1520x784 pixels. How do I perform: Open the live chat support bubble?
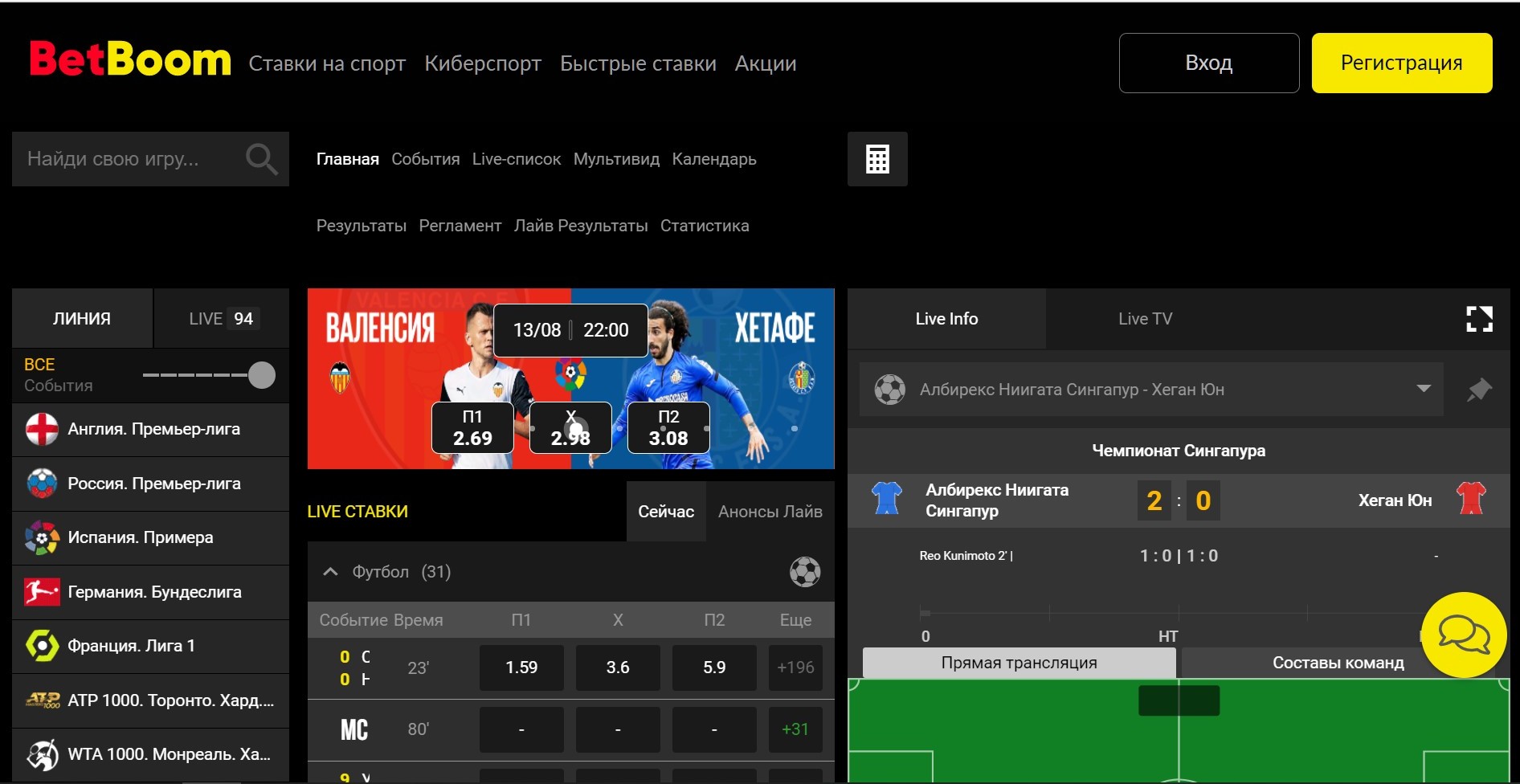tap(1464, 635)
